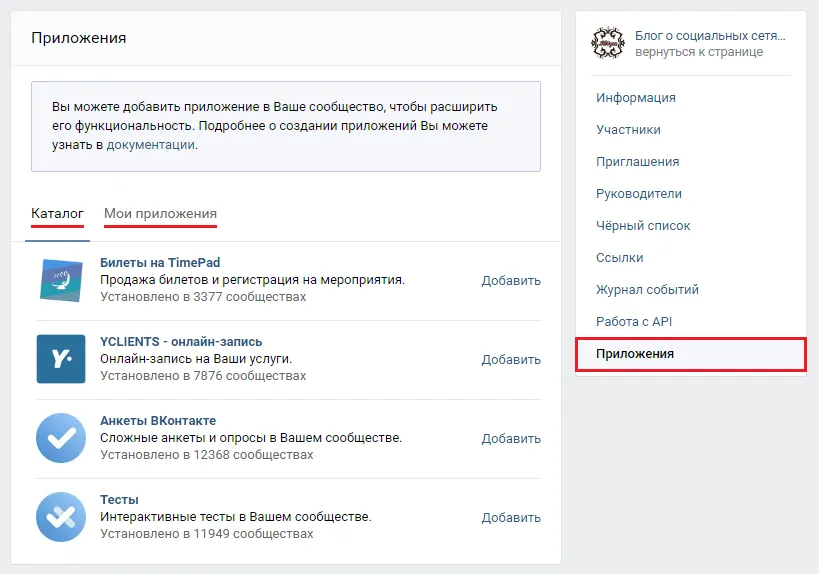Click the text Установлено в 7876 сообществах
Viewport: 819px width, 574px height.
(x=203, y=376)
